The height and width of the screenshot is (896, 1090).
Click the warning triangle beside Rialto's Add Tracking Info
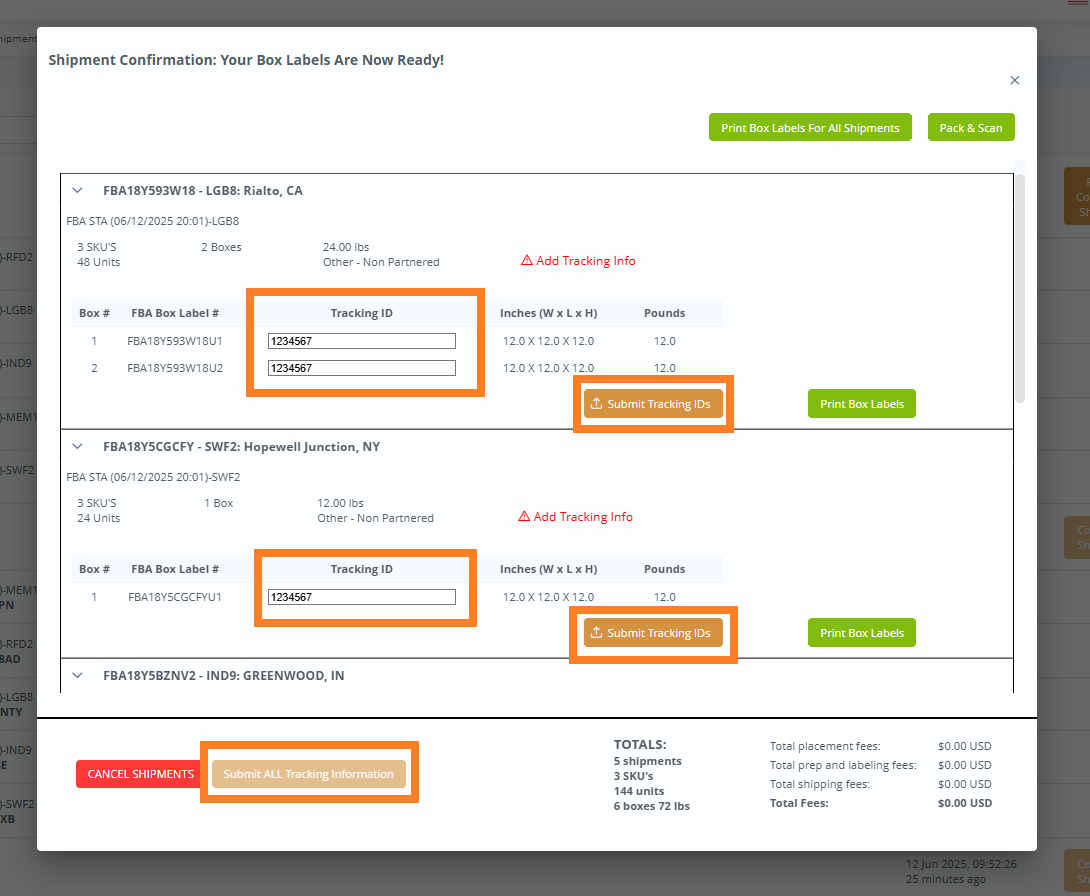point(527,260)
